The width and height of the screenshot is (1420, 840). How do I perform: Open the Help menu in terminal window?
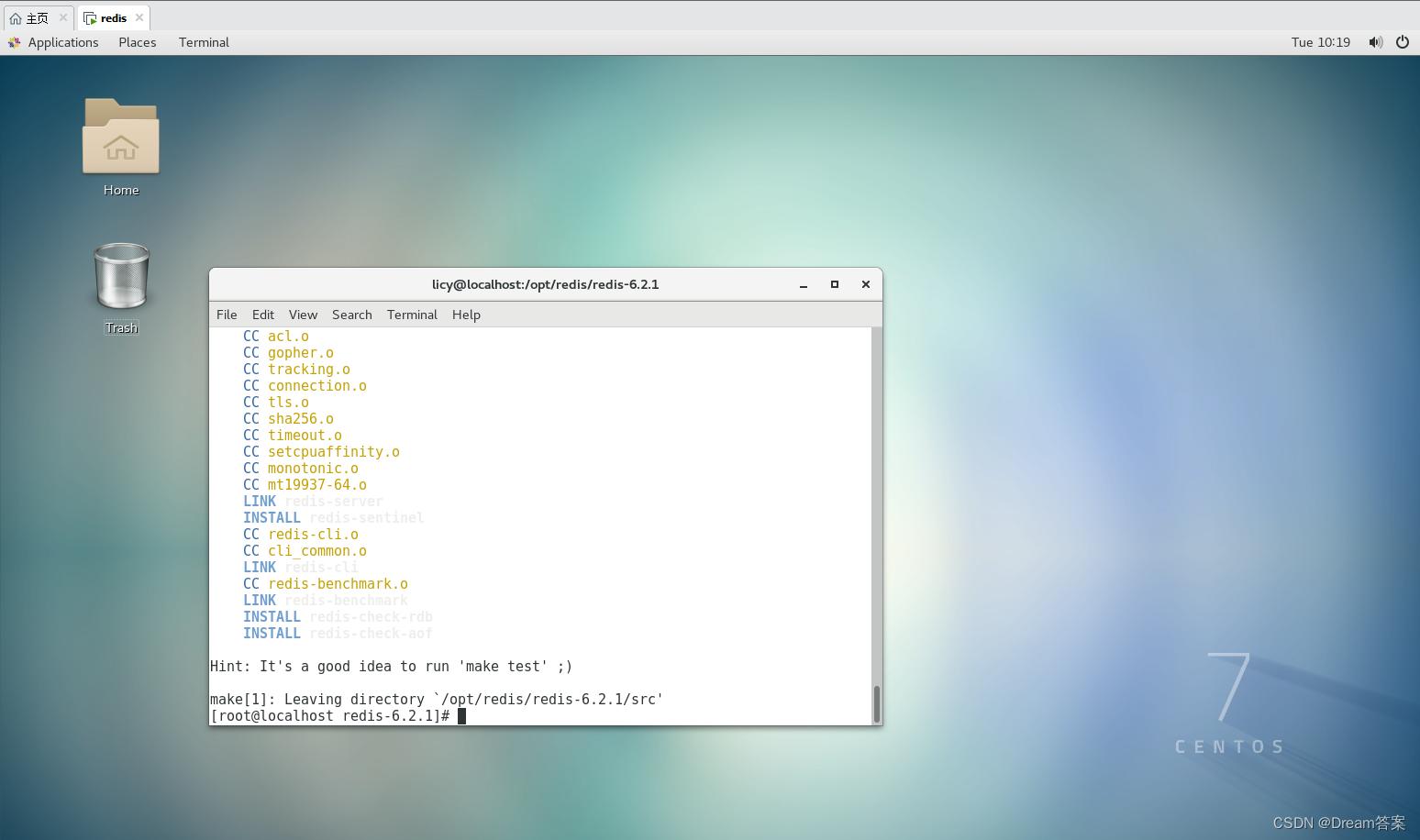[466, 315]
